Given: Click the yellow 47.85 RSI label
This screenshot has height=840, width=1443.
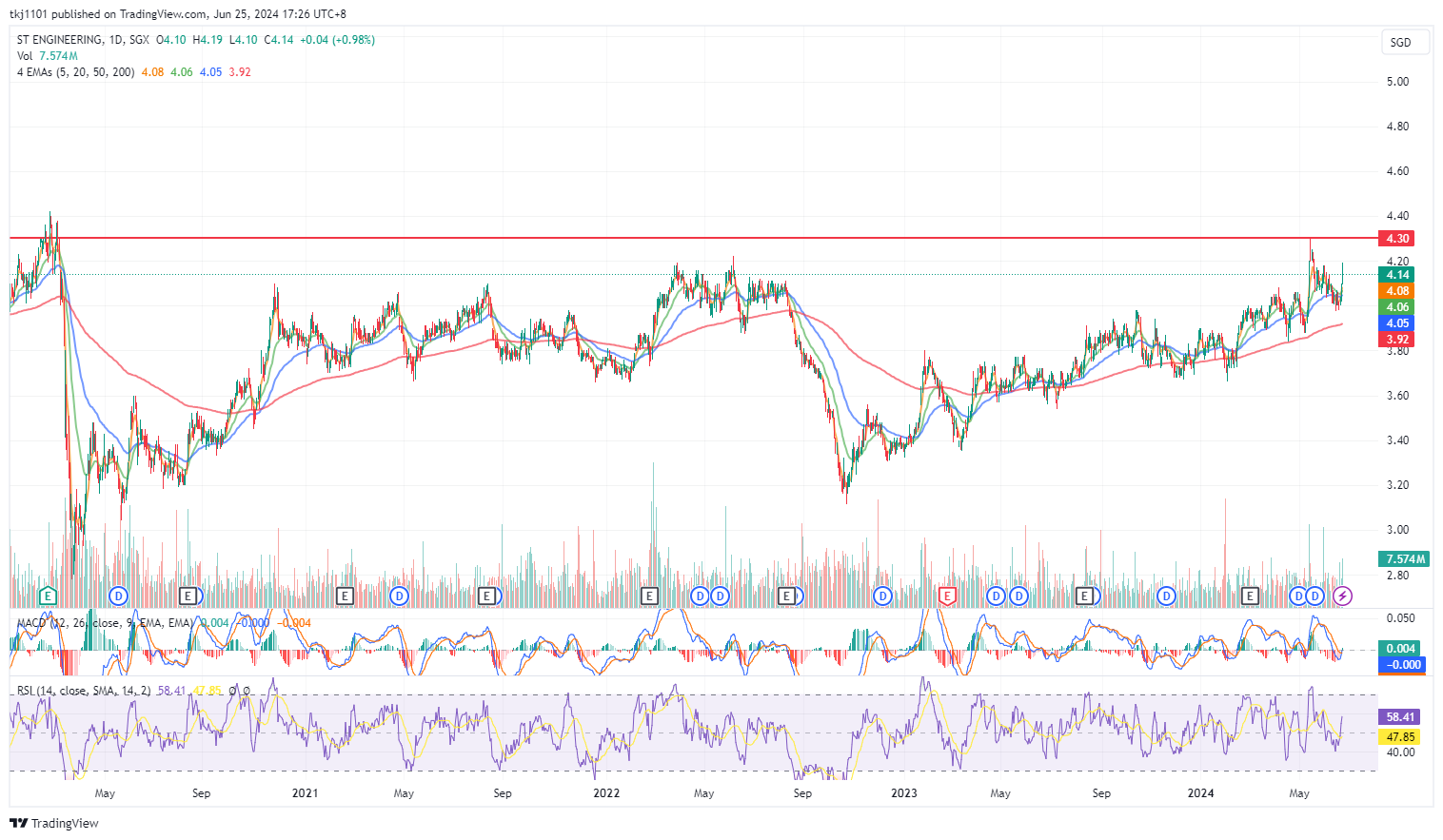Looking at the screenshot, I should click(x=1399, y=737).
